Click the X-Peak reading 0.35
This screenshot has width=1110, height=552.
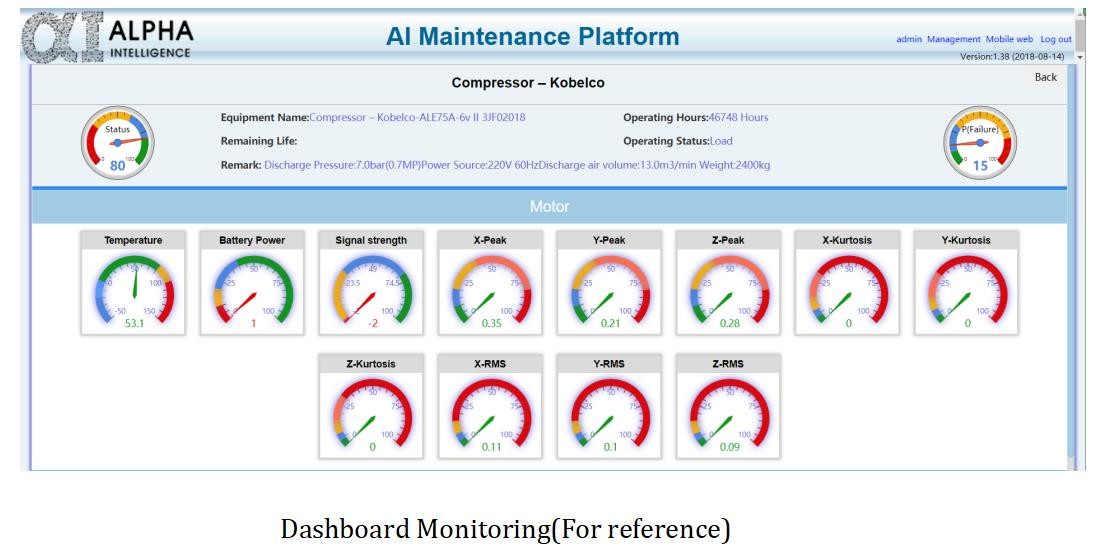pyautogui.click(x=491, y=323)
